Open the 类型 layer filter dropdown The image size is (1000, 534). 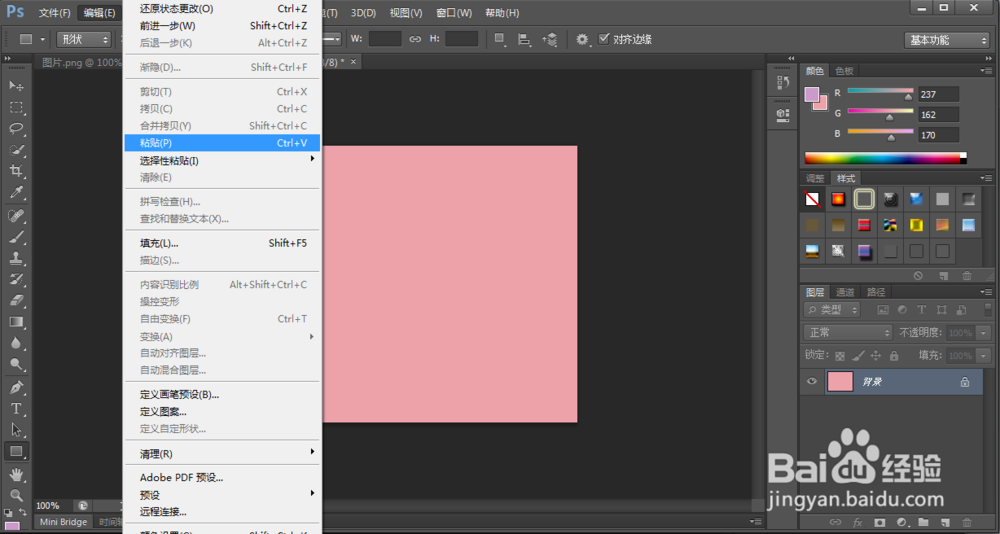coord(832,310)
